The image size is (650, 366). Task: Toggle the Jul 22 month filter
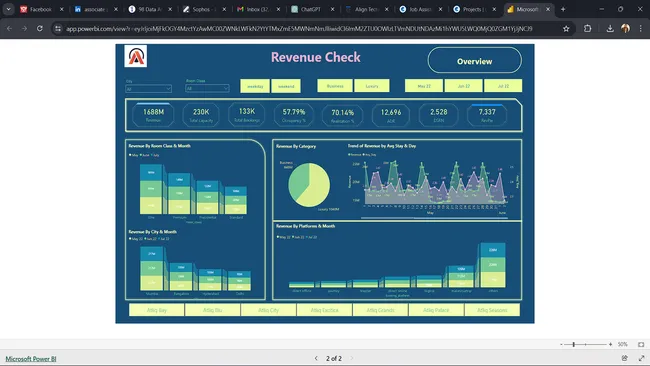(x=503, y=86)
